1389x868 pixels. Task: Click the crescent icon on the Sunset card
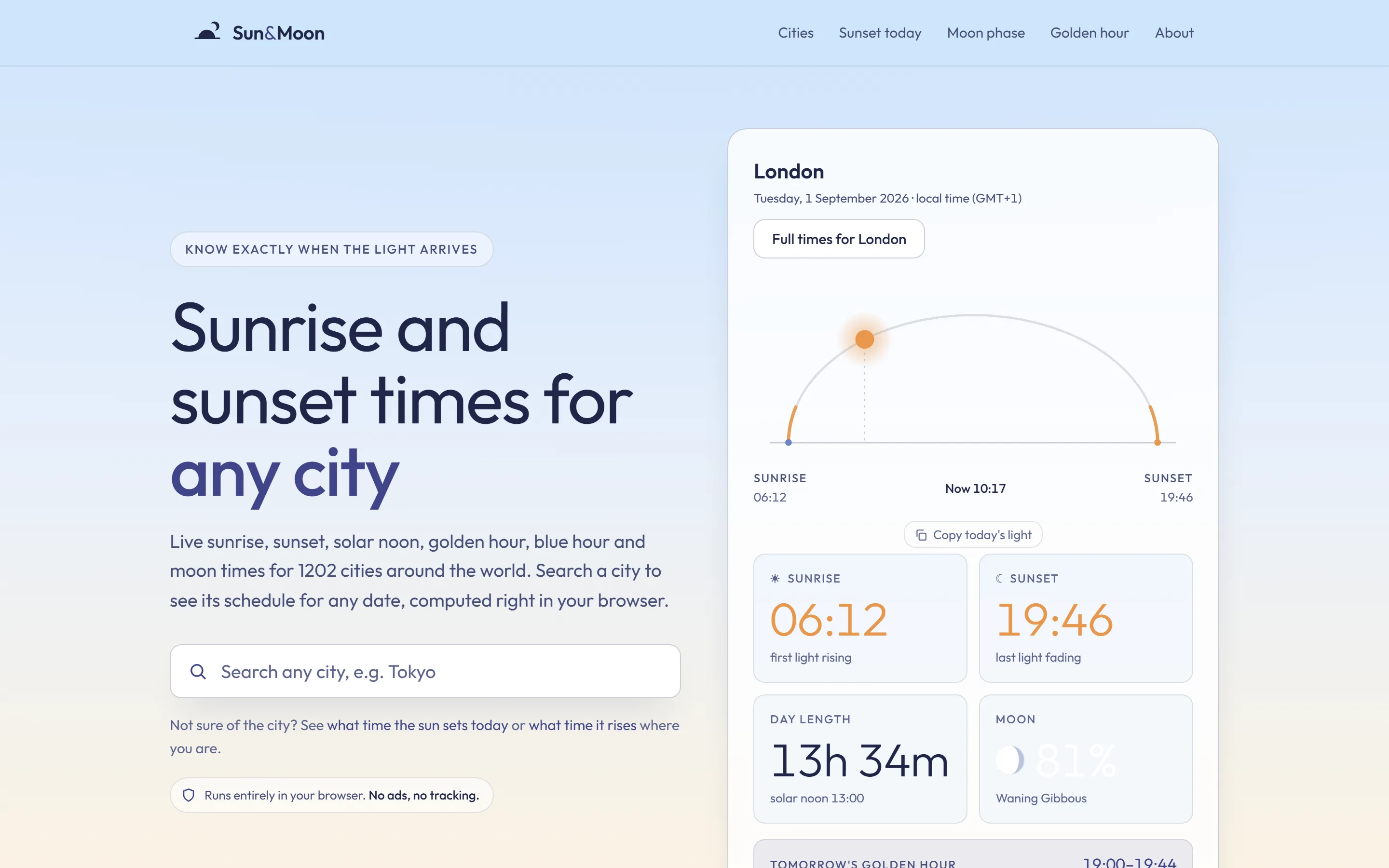point(999,578)
